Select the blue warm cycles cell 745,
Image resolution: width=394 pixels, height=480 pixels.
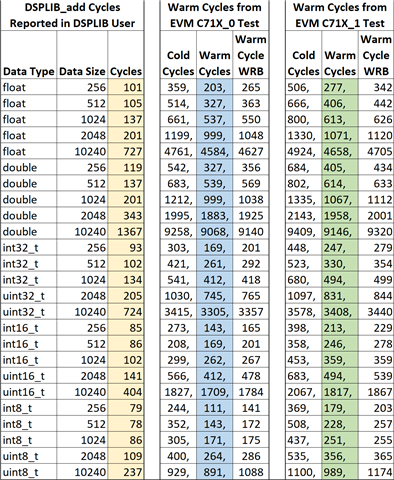pos(215,296)
